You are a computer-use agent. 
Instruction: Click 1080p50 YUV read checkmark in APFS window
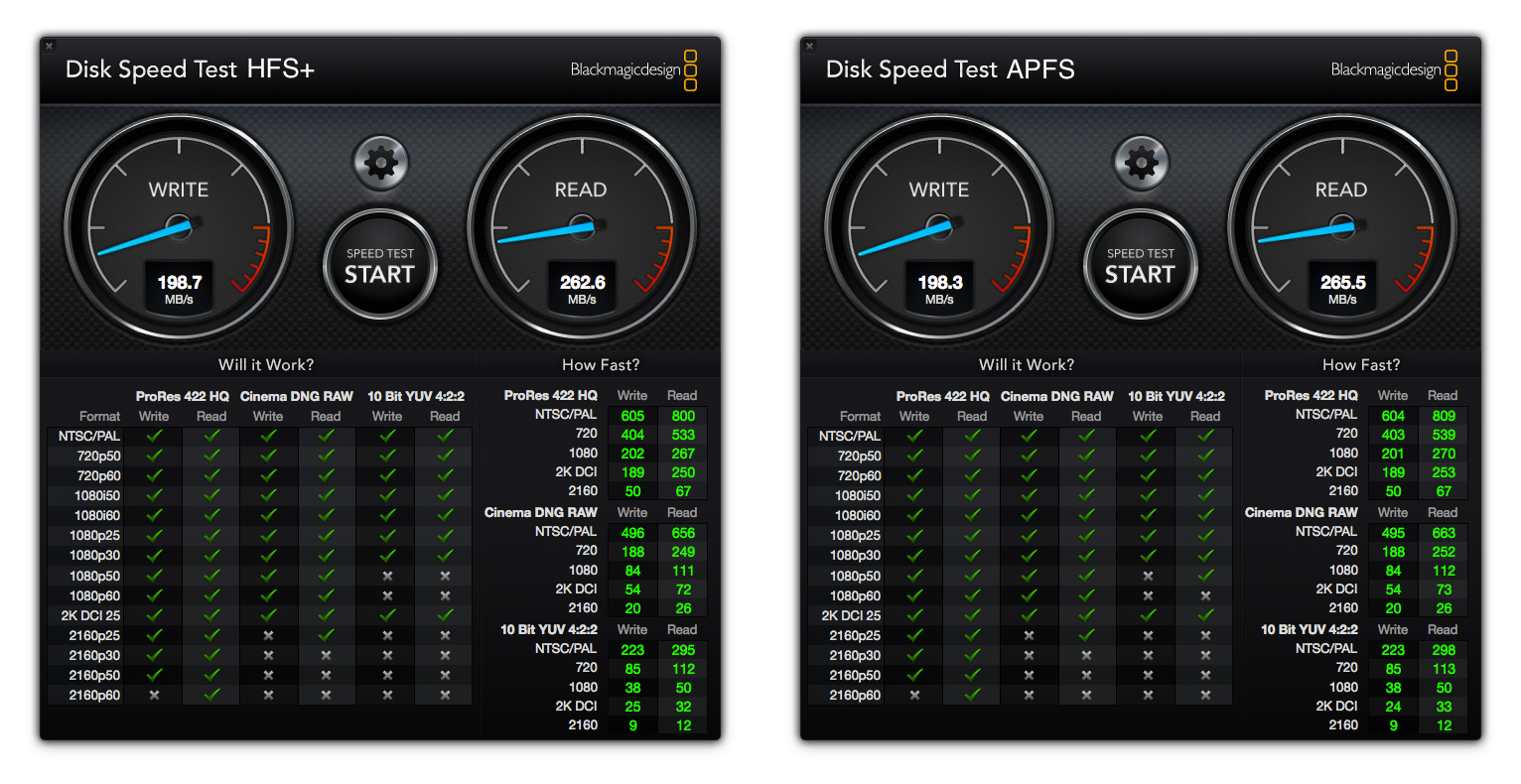1205,576
